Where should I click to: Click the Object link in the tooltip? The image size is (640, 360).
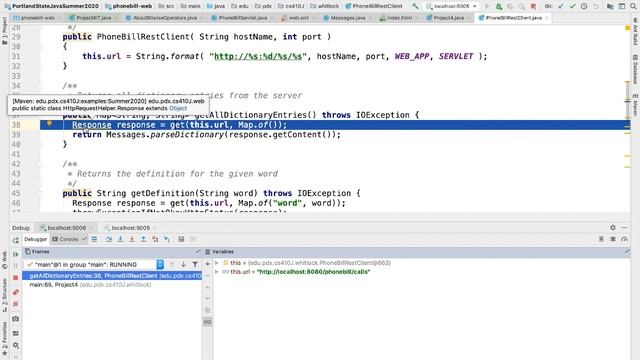pyautogui.click(x=178, y=108)
